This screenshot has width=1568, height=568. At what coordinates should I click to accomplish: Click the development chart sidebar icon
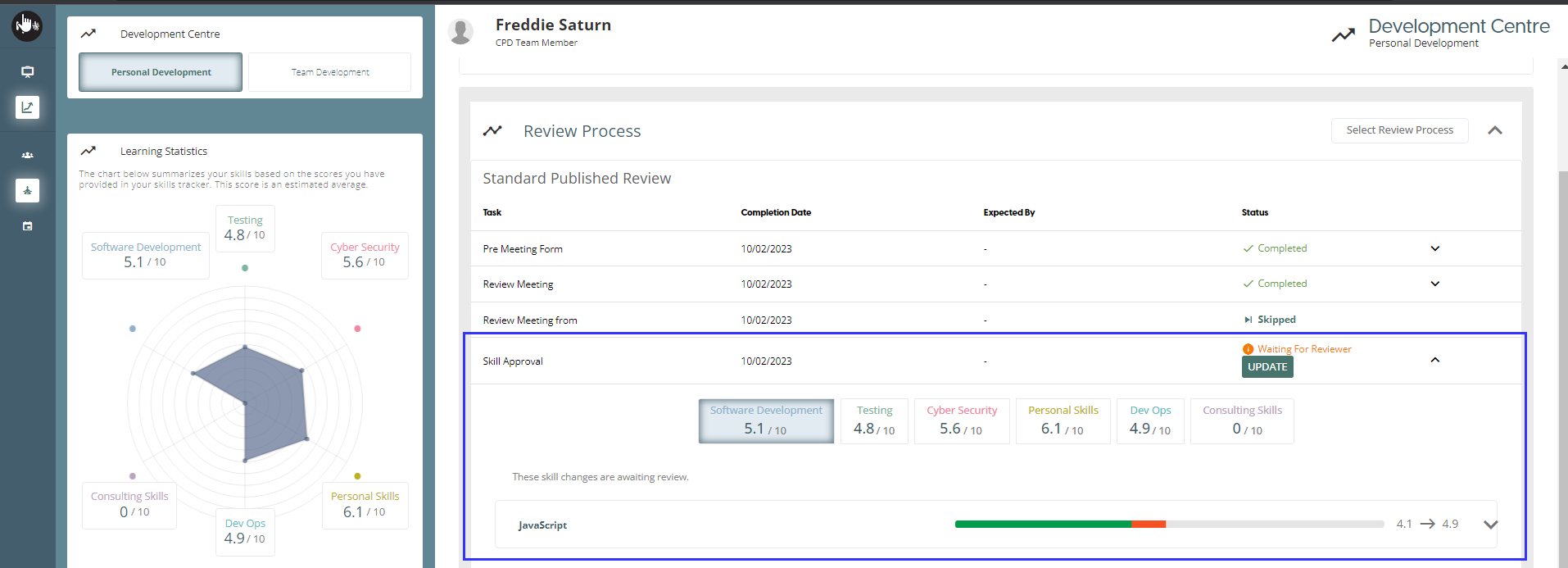[x=27, y=107]
